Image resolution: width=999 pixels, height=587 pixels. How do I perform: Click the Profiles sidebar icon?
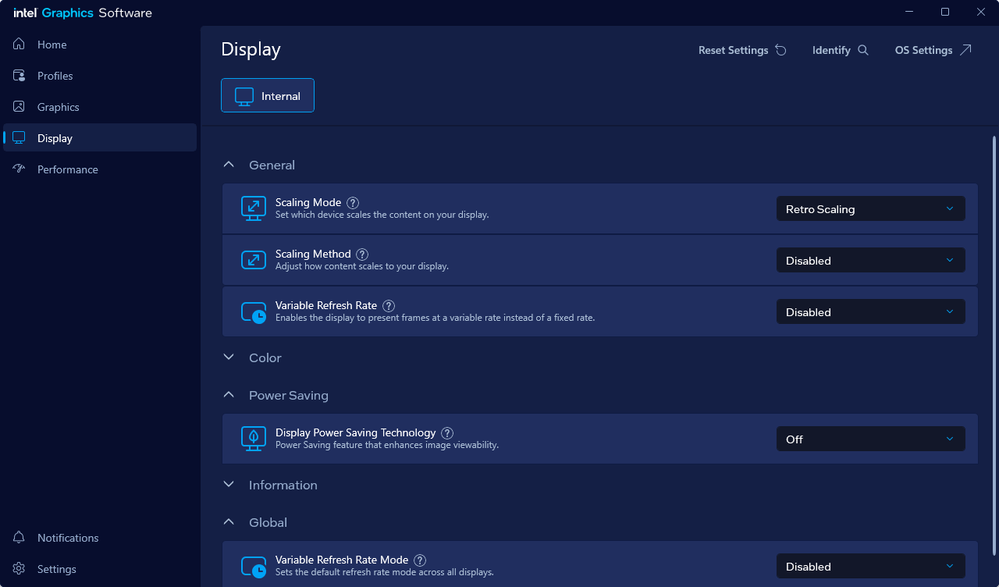click(x=19, y=75)
